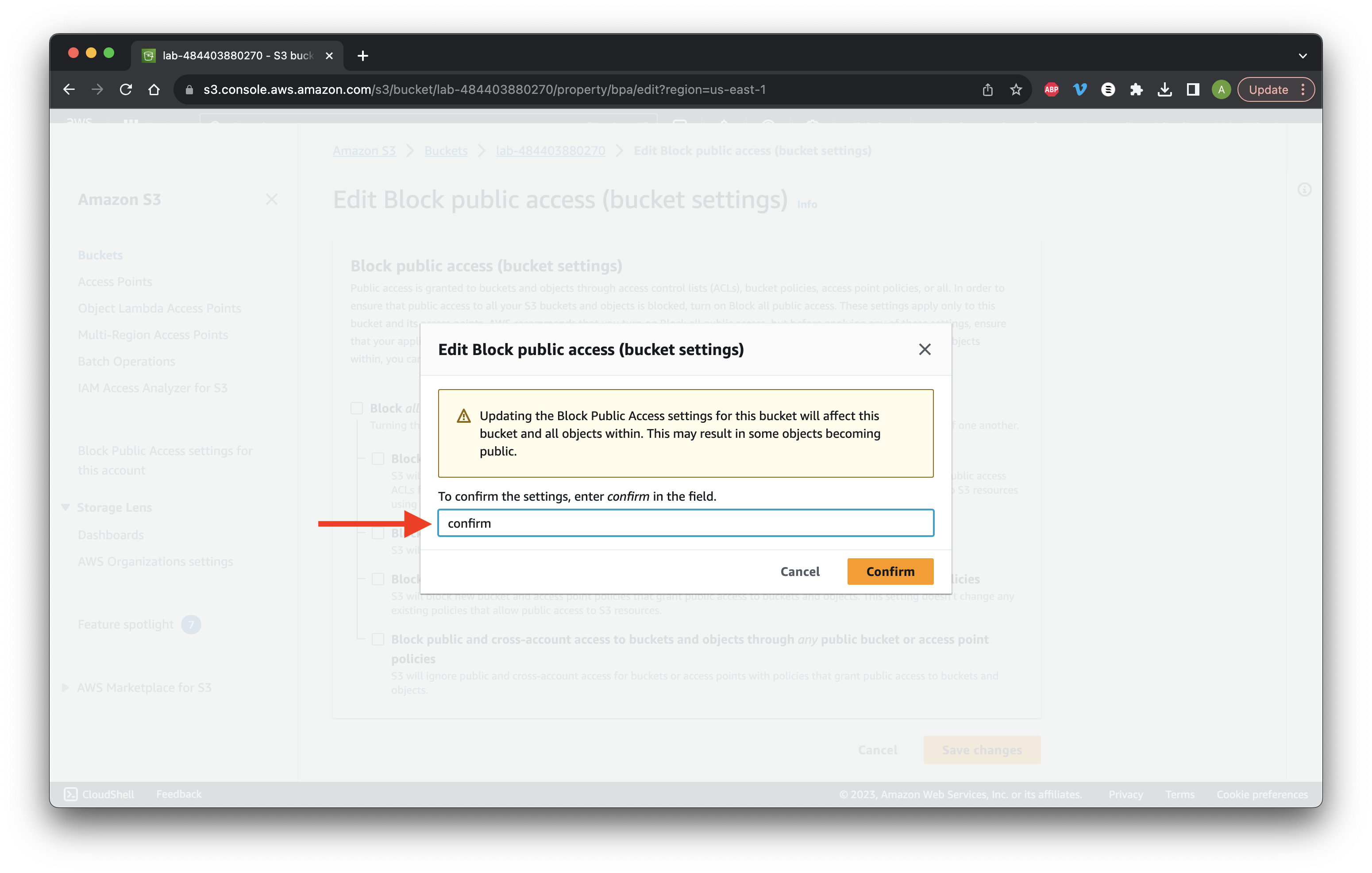Open the info panel icon at right edge
The width and height of the screenshot is (1372, 873).
tap(1304, 190)
